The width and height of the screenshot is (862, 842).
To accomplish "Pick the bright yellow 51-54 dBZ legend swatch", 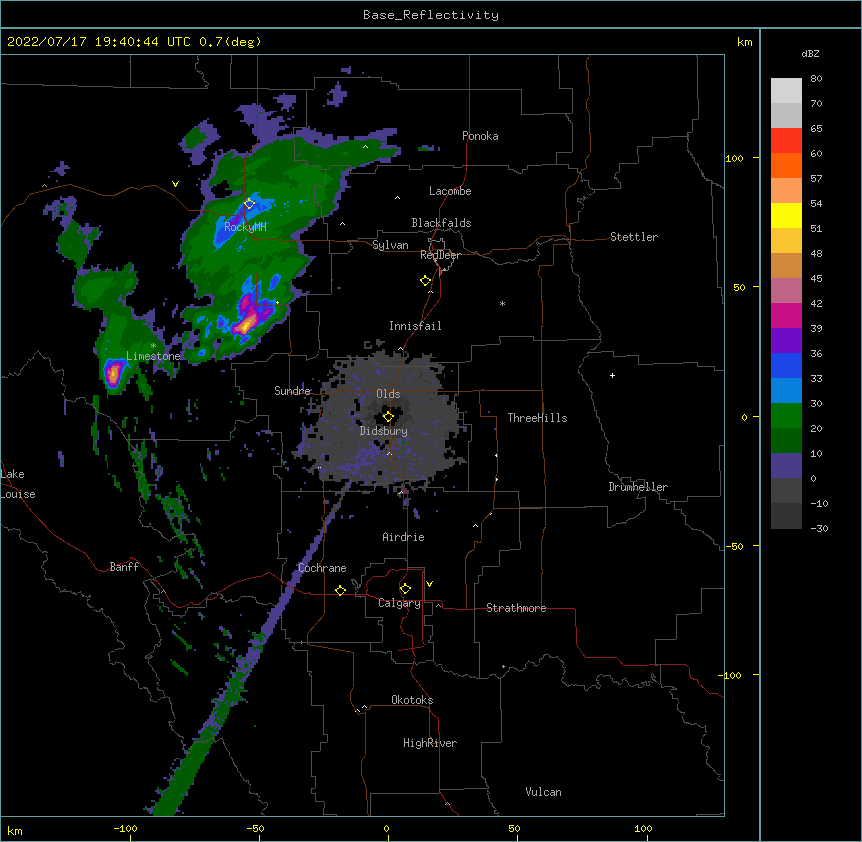I will pos(786,215).
